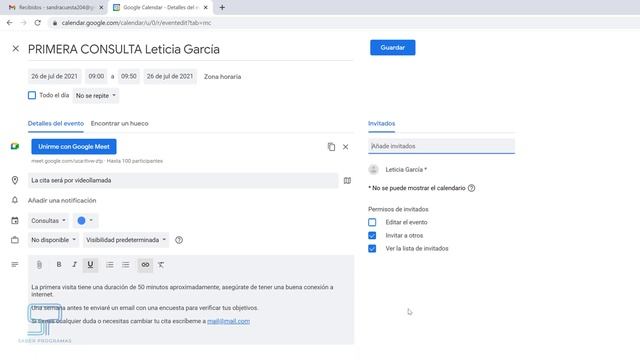Screen dimensions: 640x360
Task: Click the 'Añade invitados' input field
Action: click(x=441, y=146)
